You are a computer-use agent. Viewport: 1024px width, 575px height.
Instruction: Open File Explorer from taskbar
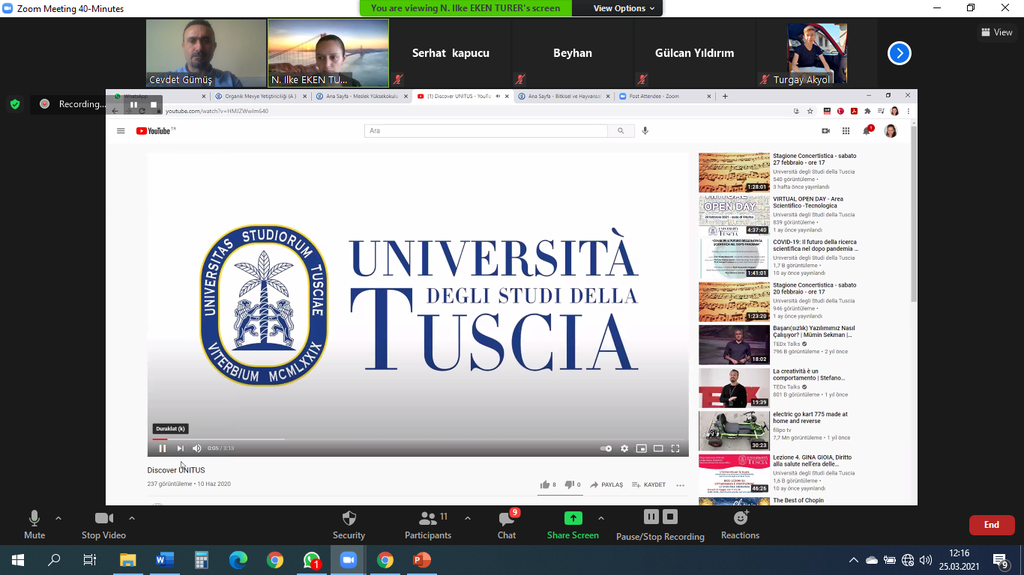click(x=127, y=560)
